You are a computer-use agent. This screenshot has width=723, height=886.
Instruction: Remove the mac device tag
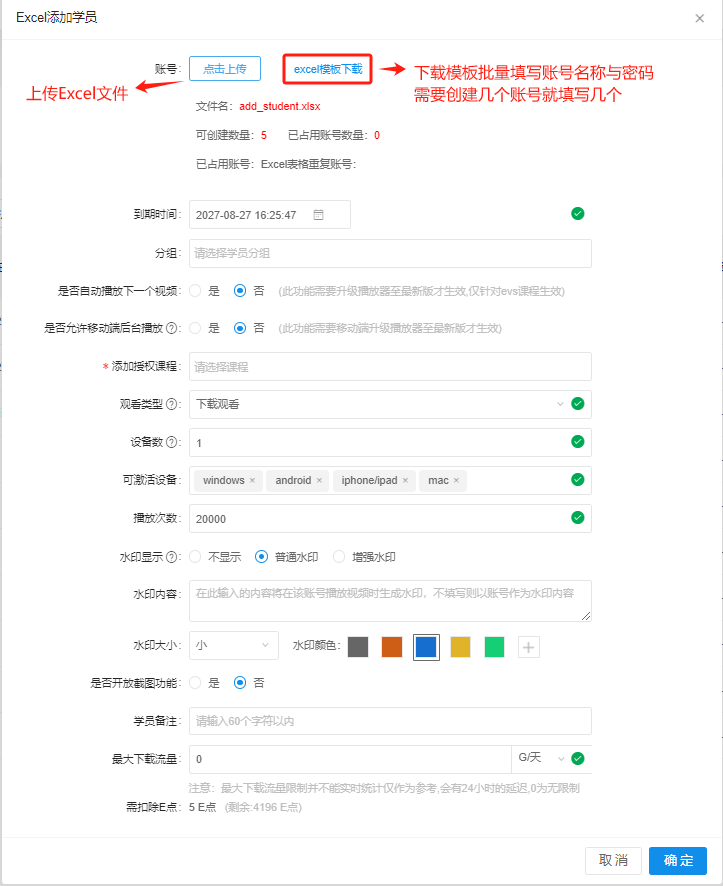(x=456, y=481)
